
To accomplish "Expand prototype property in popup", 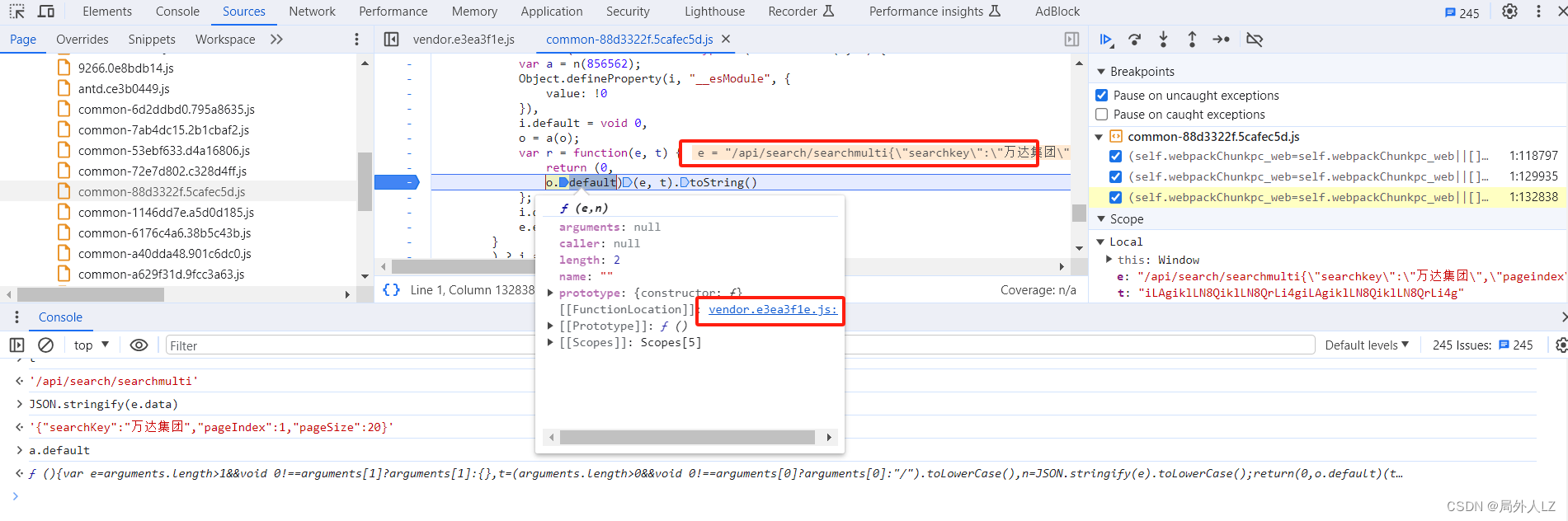I will 550,293.
